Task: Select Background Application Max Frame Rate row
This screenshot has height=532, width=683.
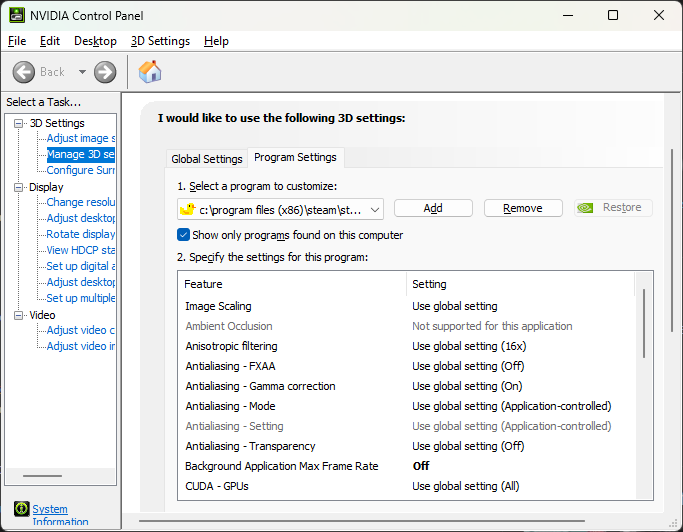Action: tap(282, 466)
